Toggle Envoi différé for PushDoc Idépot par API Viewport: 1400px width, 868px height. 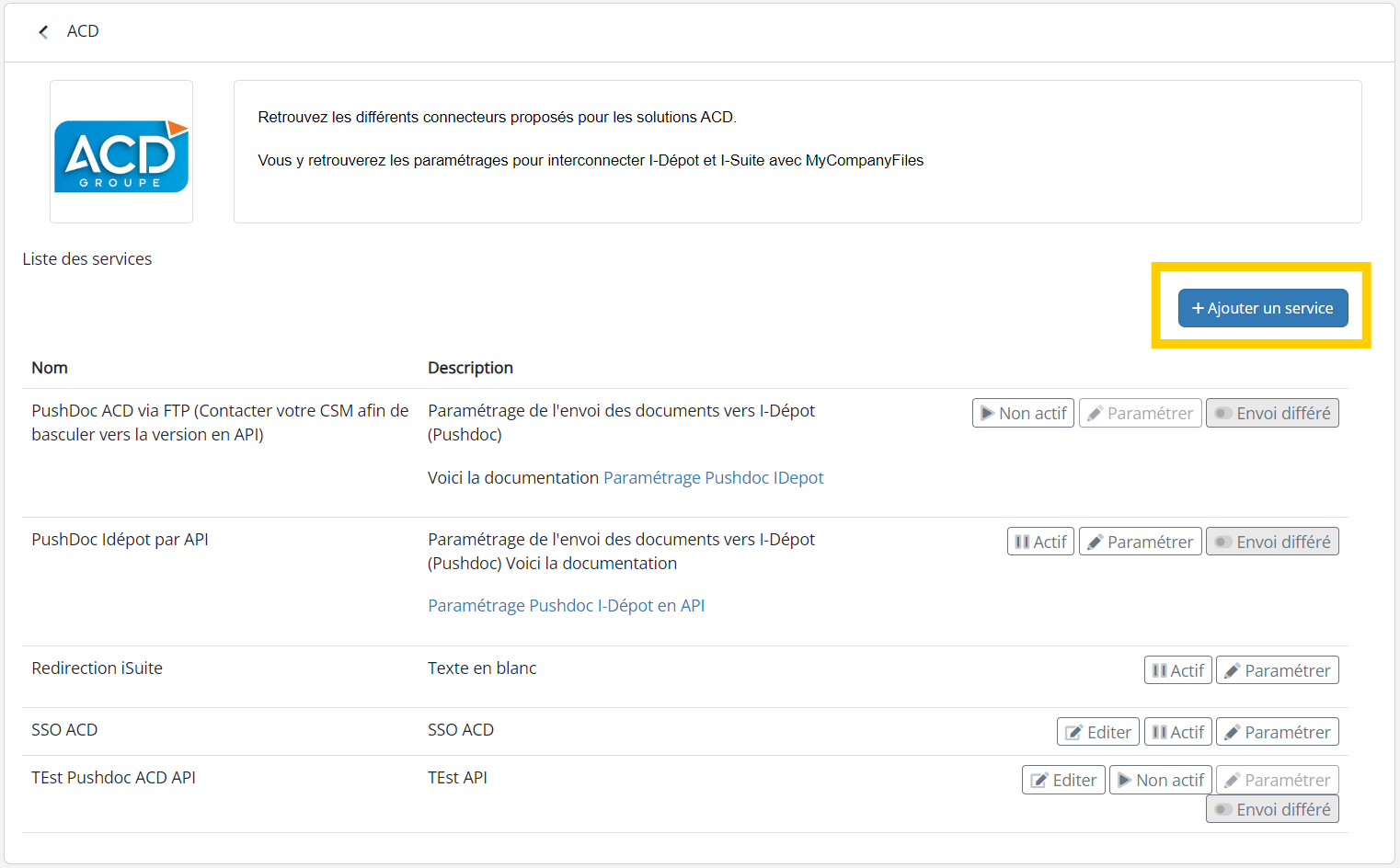point(1272,542)
